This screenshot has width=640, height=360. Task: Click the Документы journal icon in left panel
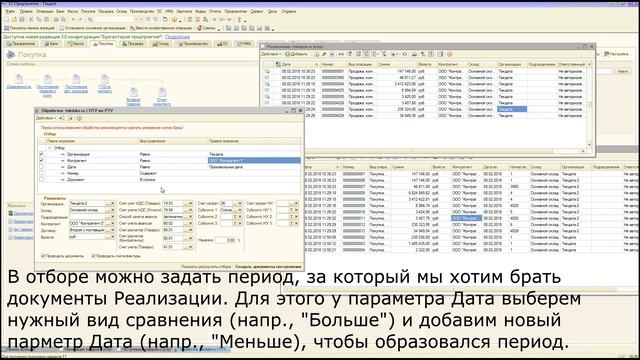click(x=11, y=213)
